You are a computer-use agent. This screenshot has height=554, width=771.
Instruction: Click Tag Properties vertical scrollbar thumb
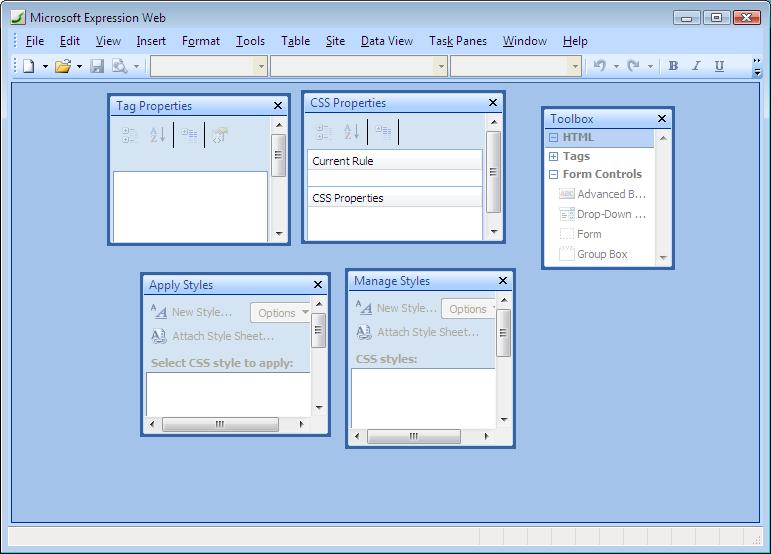point(278,155)
